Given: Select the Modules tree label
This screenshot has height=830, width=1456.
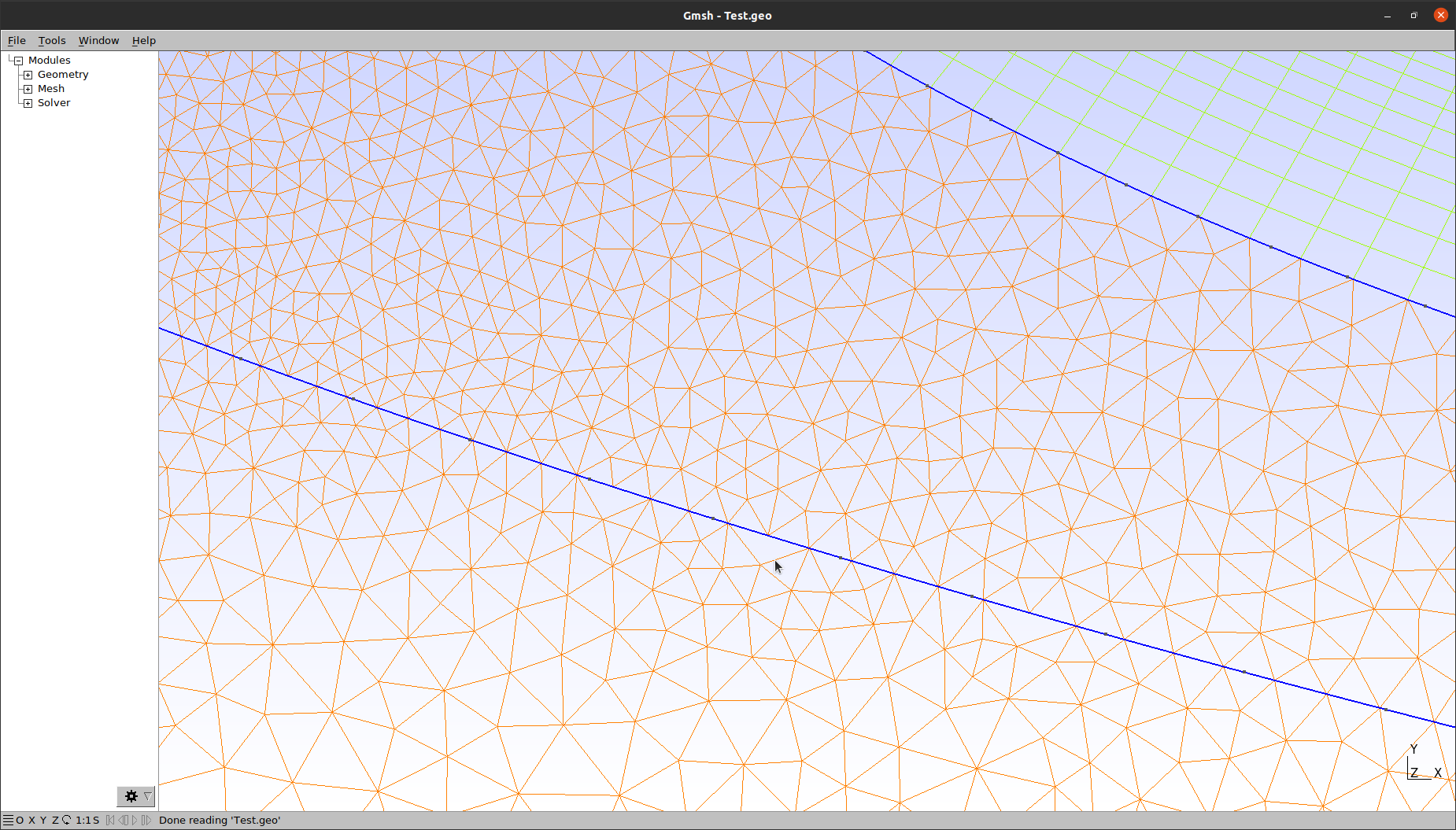Looking at the screenshot, I should [x=50, y=61].
